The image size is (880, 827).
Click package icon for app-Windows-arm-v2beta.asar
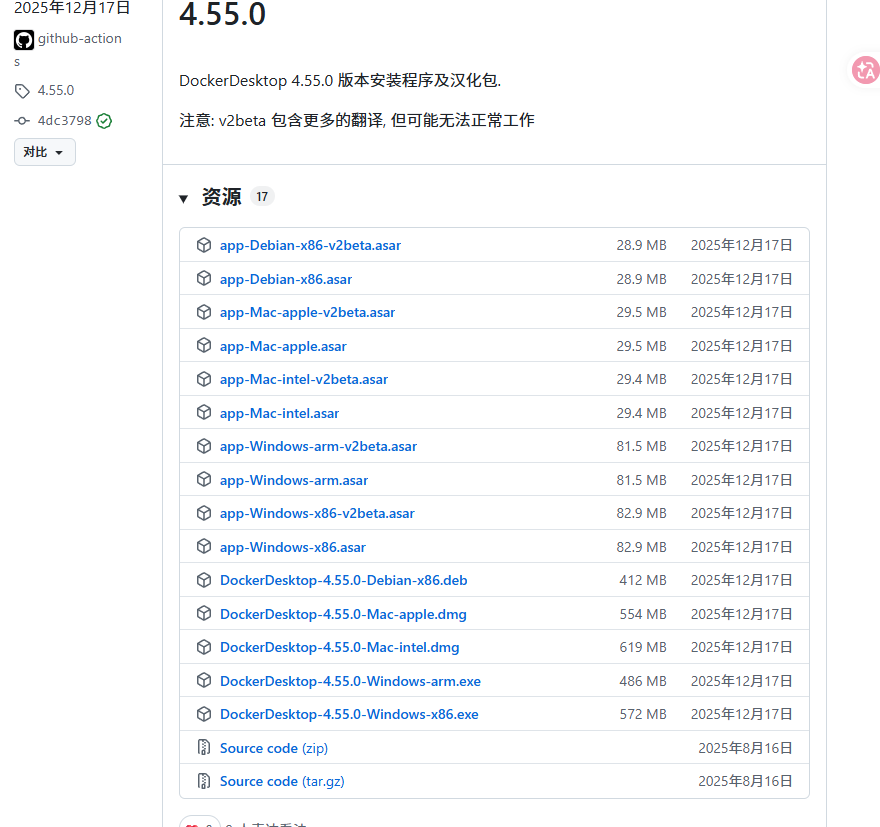204,446
